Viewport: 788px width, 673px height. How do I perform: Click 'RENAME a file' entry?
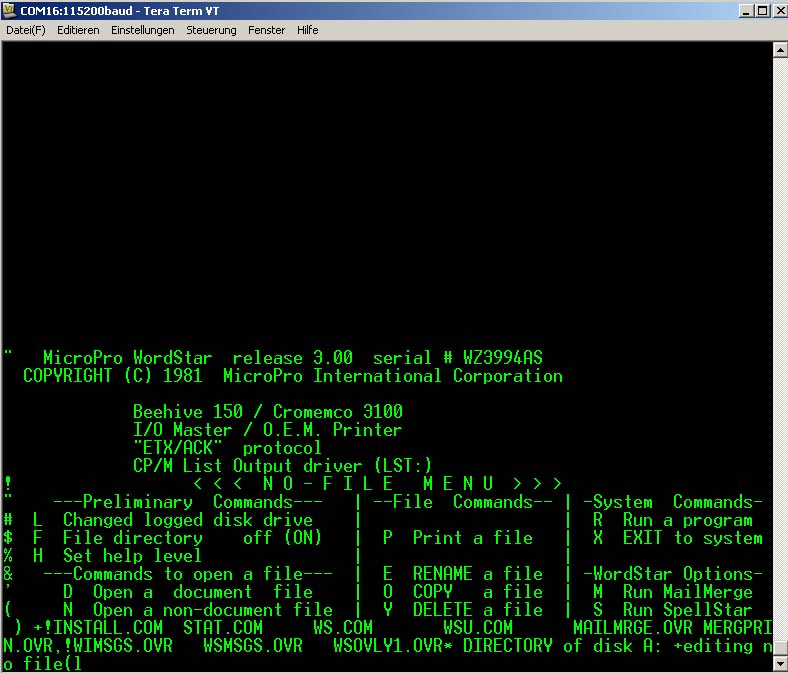(478, 574)
